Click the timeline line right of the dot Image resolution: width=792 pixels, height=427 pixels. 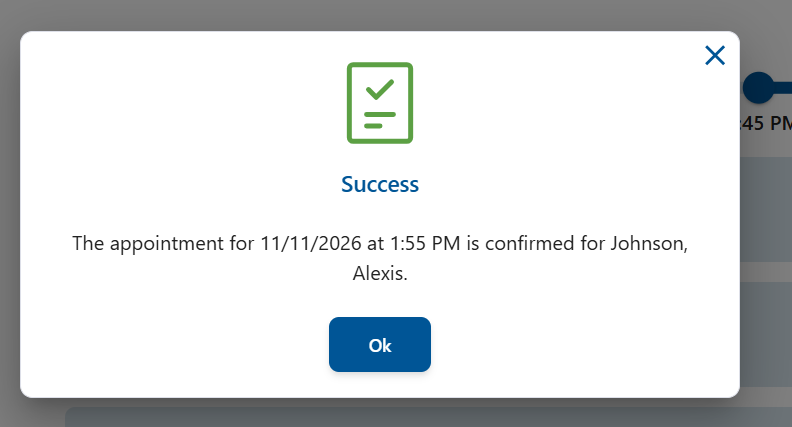click(x=783, y=88)
